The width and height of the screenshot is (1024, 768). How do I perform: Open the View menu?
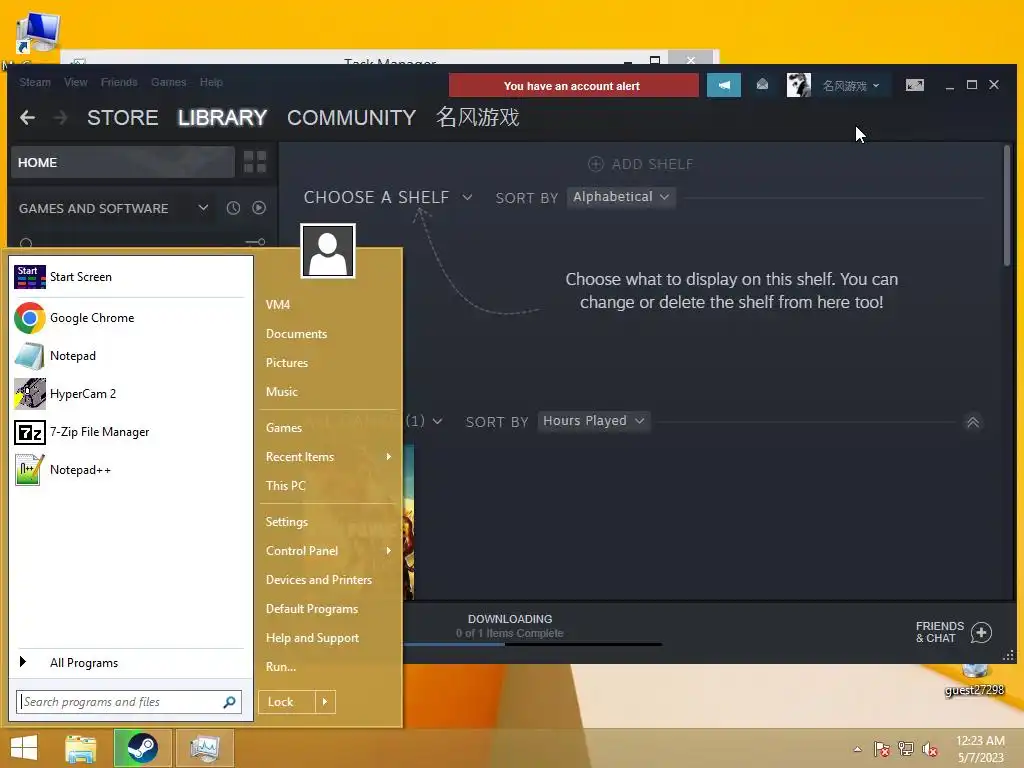[x=76, y=82]
